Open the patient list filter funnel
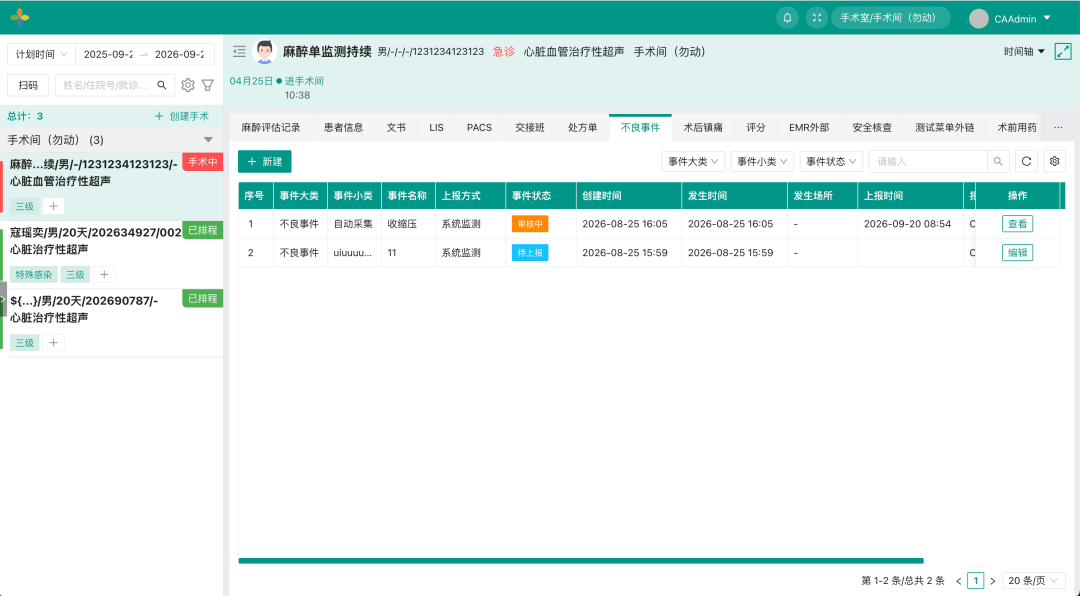Viewport: 1080px width, 596px height. click(207, 85)
